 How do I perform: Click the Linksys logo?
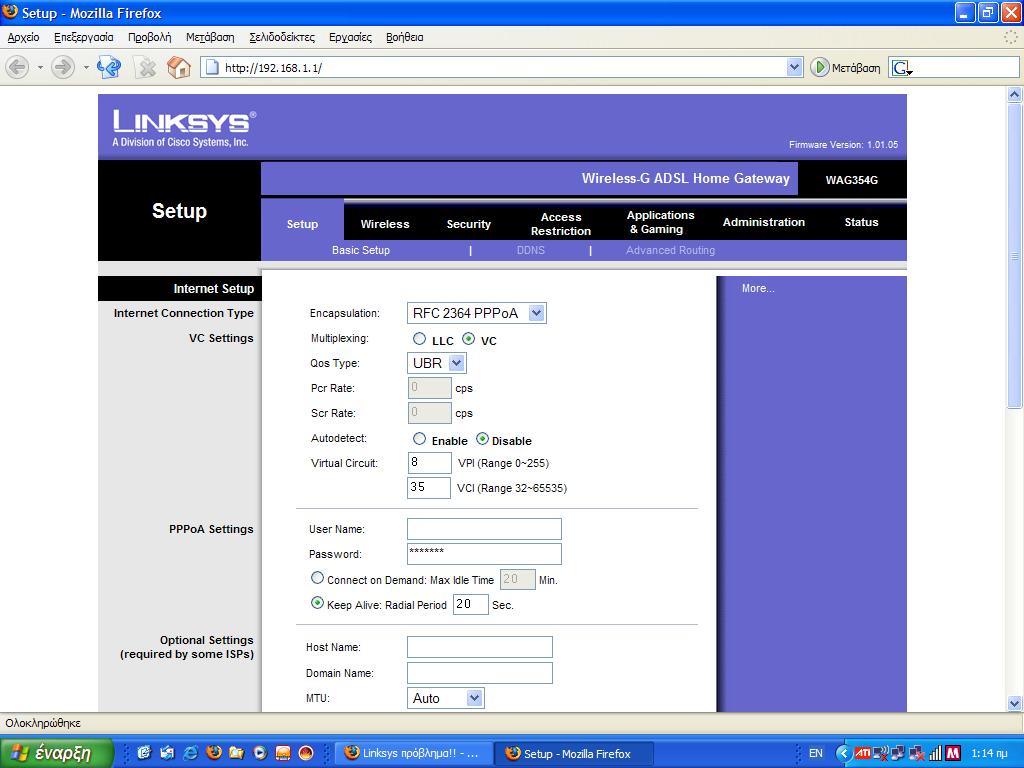pos(184,128)
